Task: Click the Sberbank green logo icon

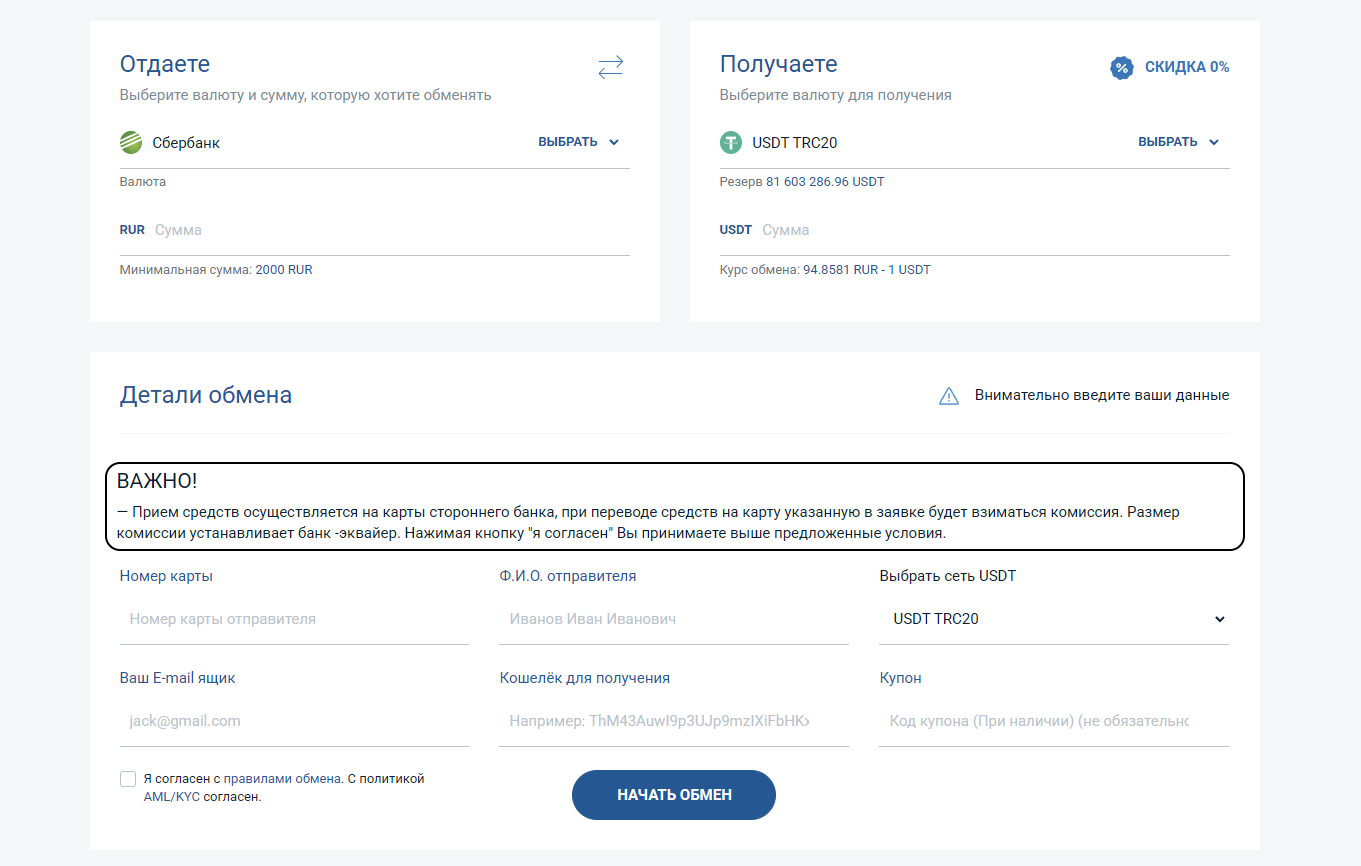Action: (131, 143)
